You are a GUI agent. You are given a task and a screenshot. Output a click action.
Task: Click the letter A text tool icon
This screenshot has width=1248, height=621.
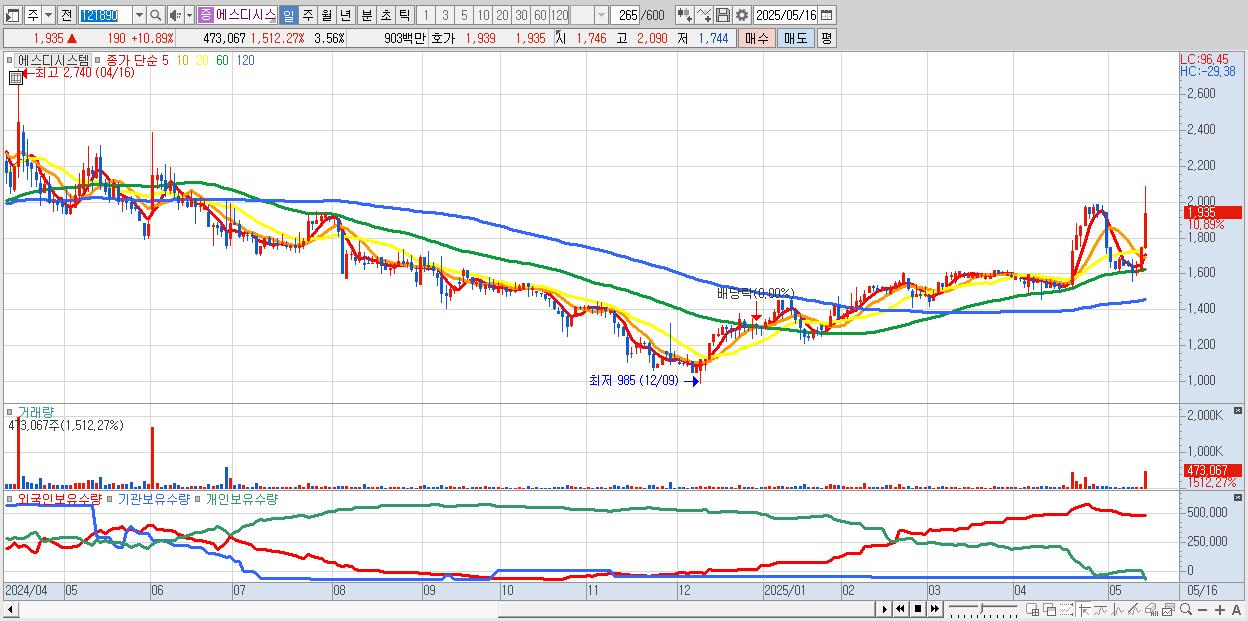coord(1236,609)
